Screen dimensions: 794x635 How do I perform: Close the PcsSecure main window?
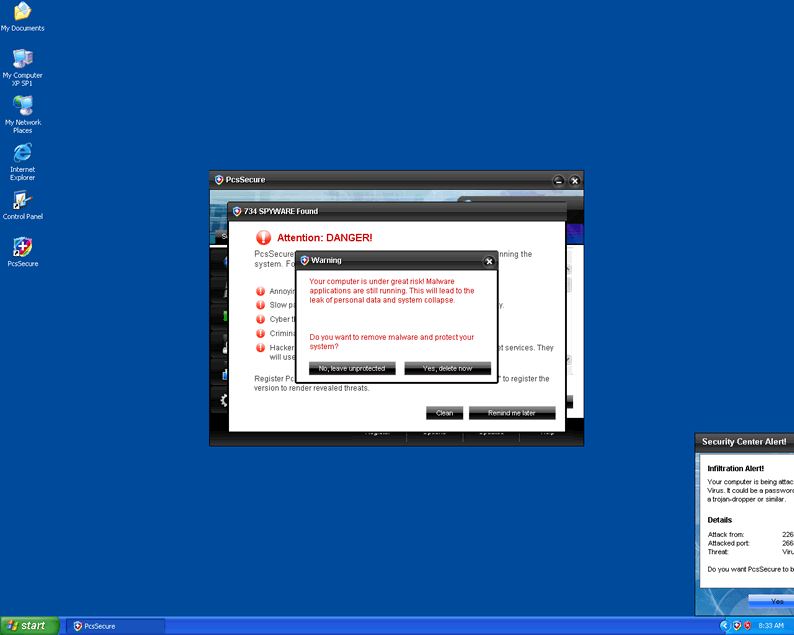coord(574,180)
